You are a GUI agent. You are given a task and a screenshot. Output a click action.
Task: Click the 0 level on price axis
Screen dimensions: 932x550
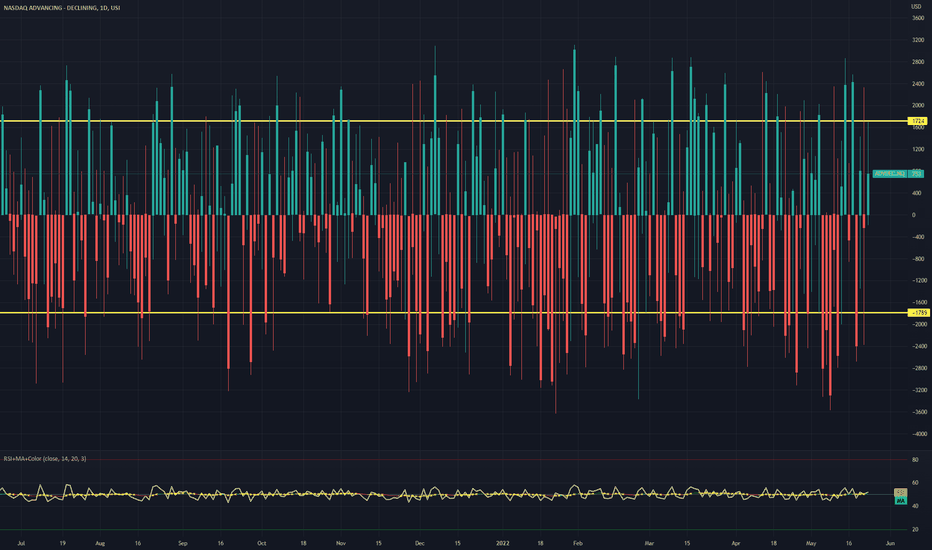click(914, 215)
